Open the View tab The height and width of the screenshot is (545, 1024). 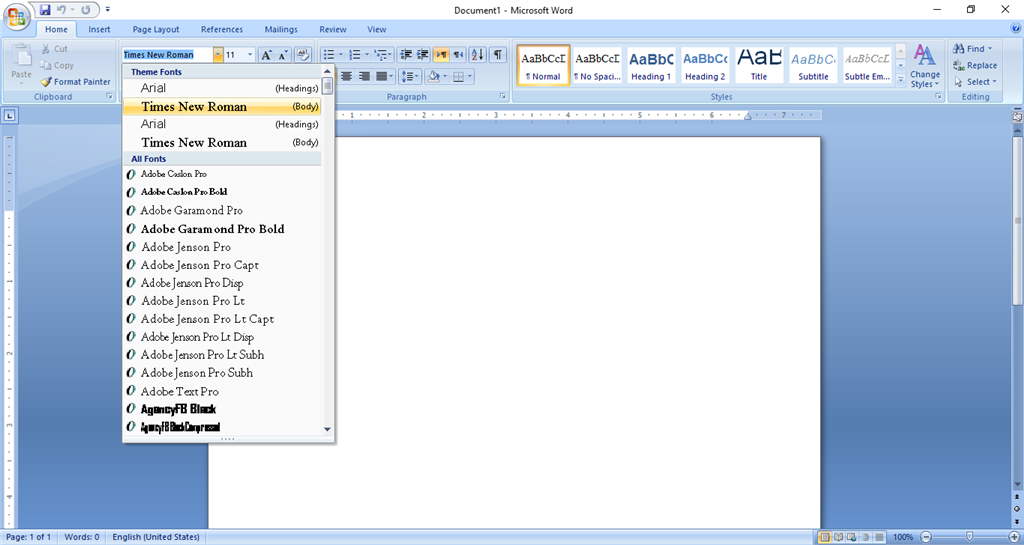377,29
